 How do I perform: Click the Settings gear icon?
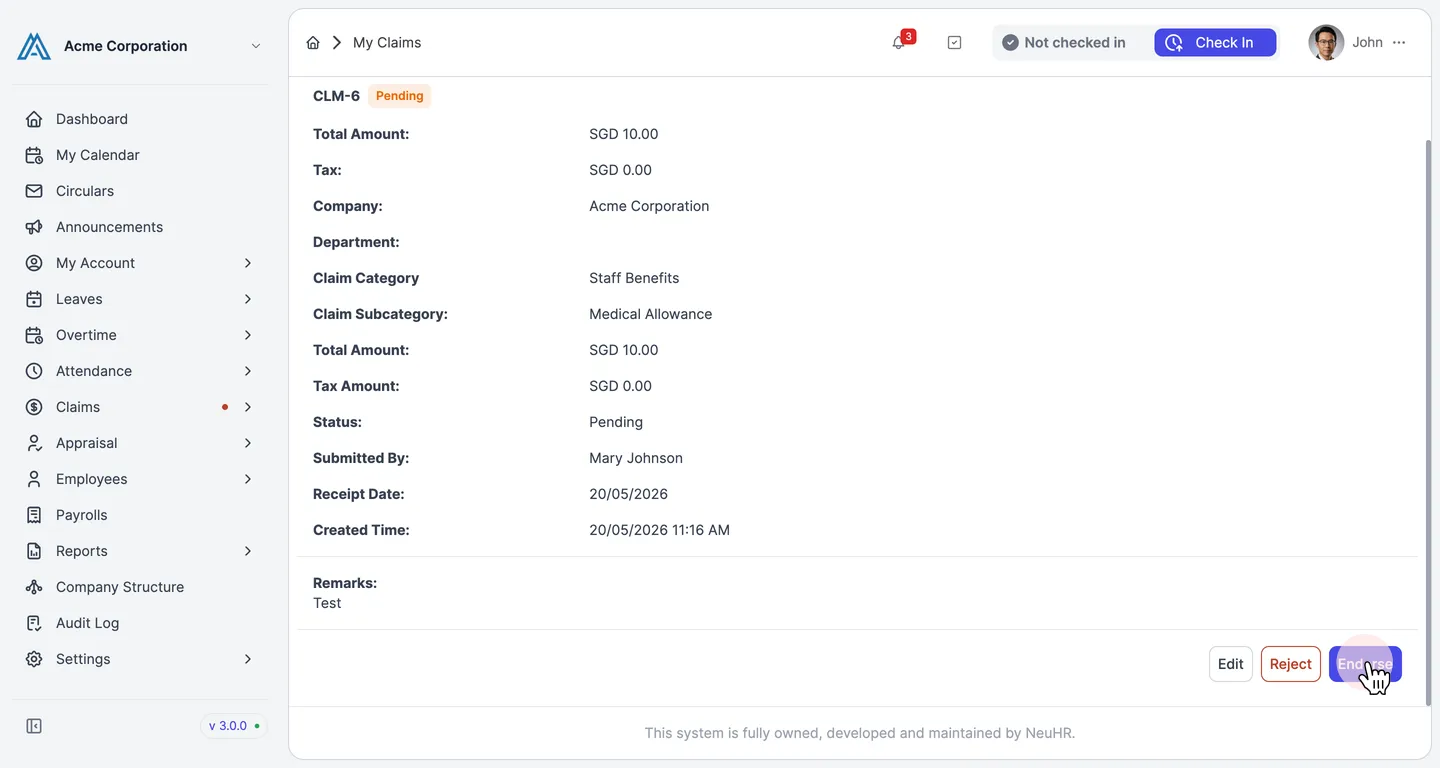pyautogui.click(x=34, y=659)
